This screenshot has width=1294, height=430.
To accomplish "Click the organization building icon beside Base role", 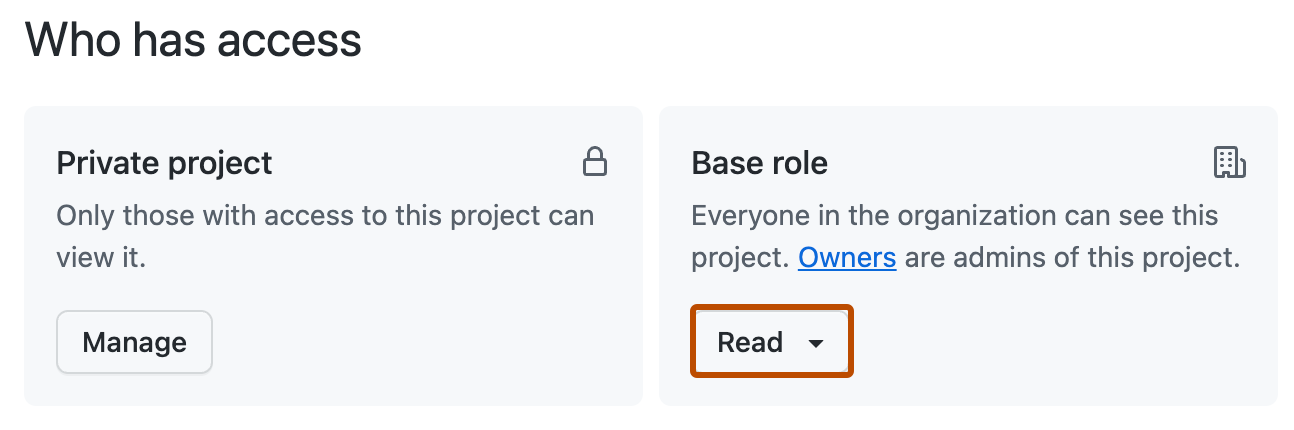I will 1229,162.
